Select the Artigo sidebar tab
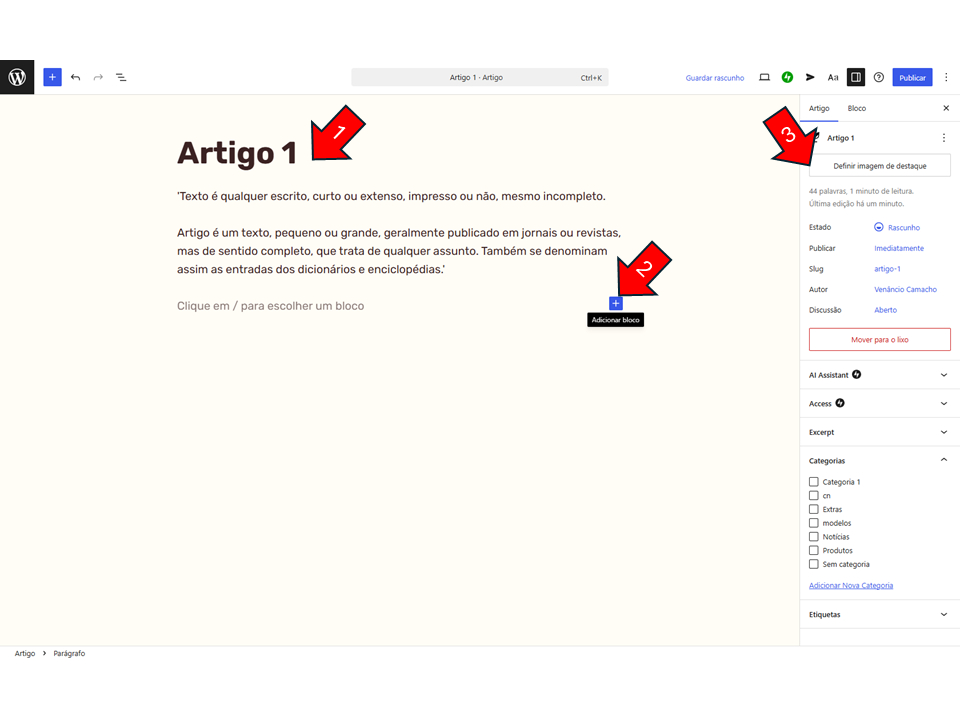The width and height of the screenshot is (960, 720). pos(819,108)
